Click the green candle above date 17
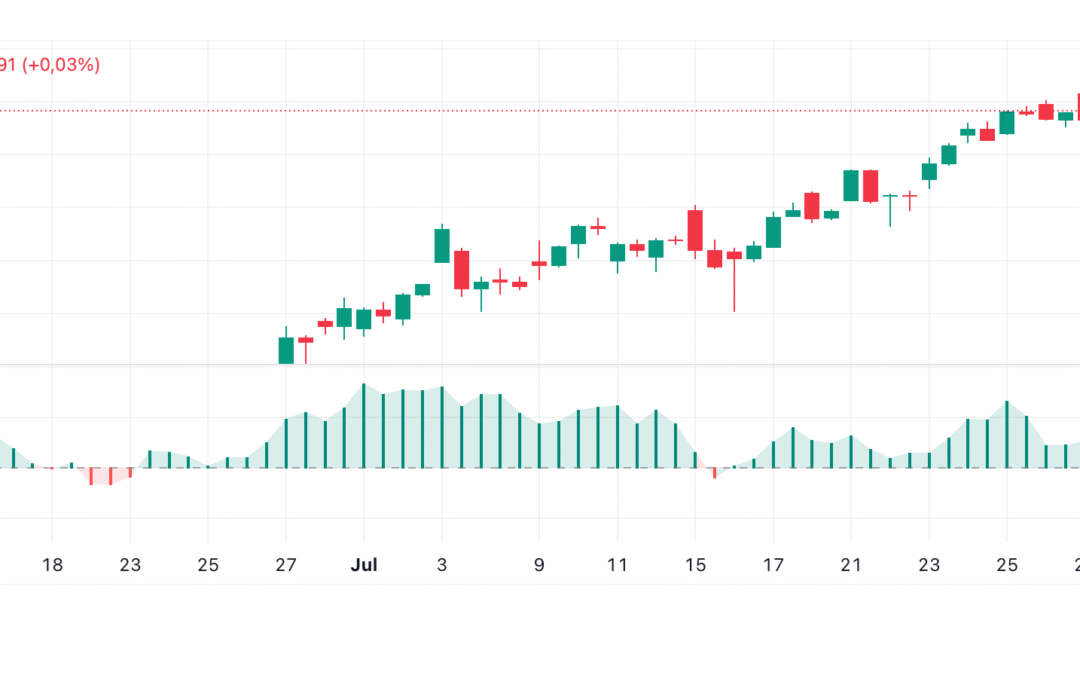Image resolution: width=1080 pixels, height=675 pixels. 773,232
